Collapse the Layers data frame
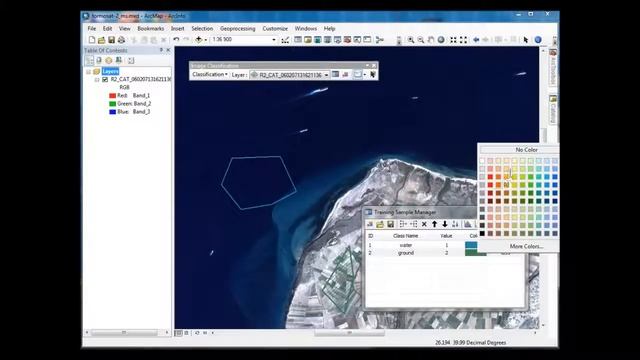Screen dimensions: 640x360 [x=89, y=71]
